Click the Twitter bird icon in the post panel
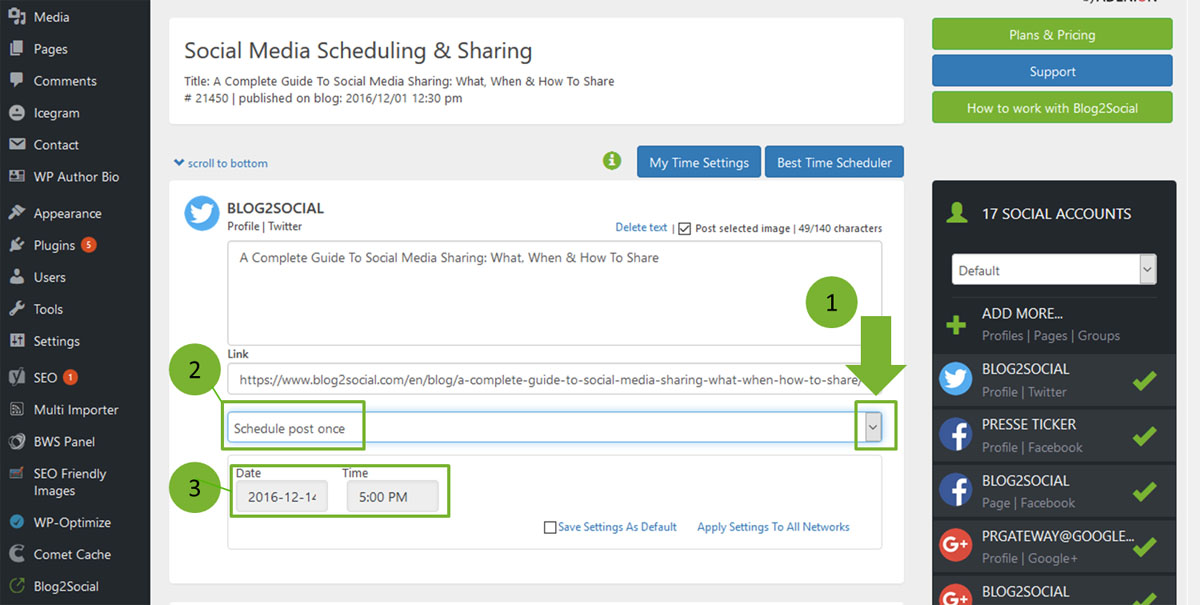The height and width of the screenshot is (605, 1200). 202,214
